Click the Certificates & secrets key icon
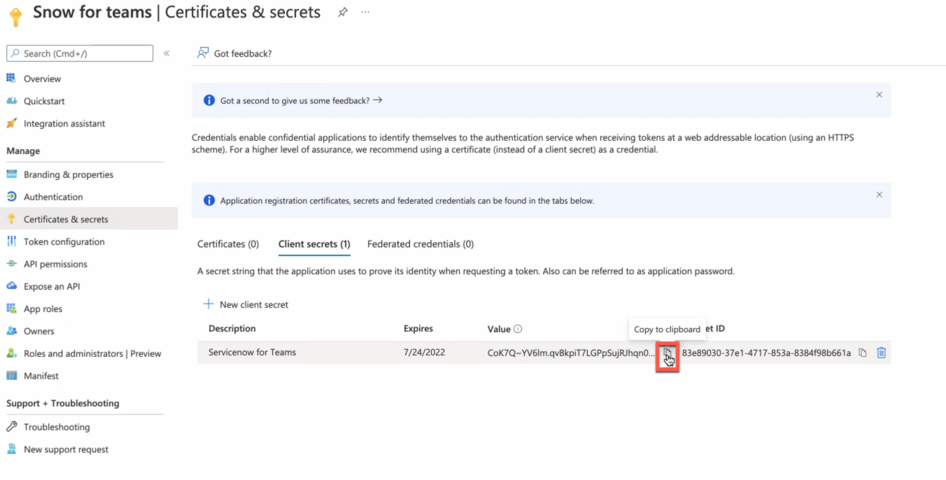Screen dimensions: 946x480 tap(11, 219)
